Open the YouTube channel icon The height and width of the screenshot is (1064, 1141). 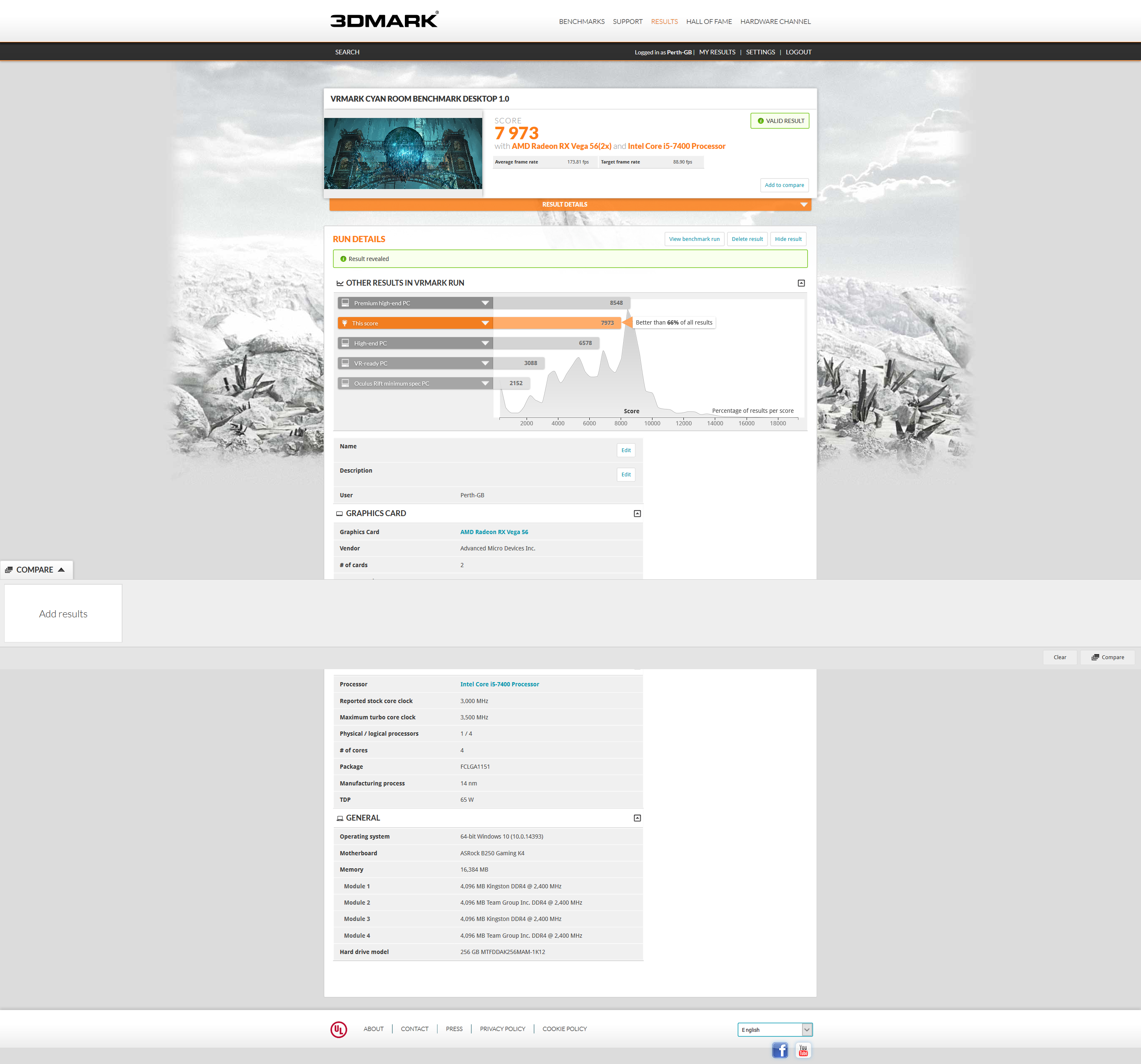pyautogui.click(x=803, y=1050)
